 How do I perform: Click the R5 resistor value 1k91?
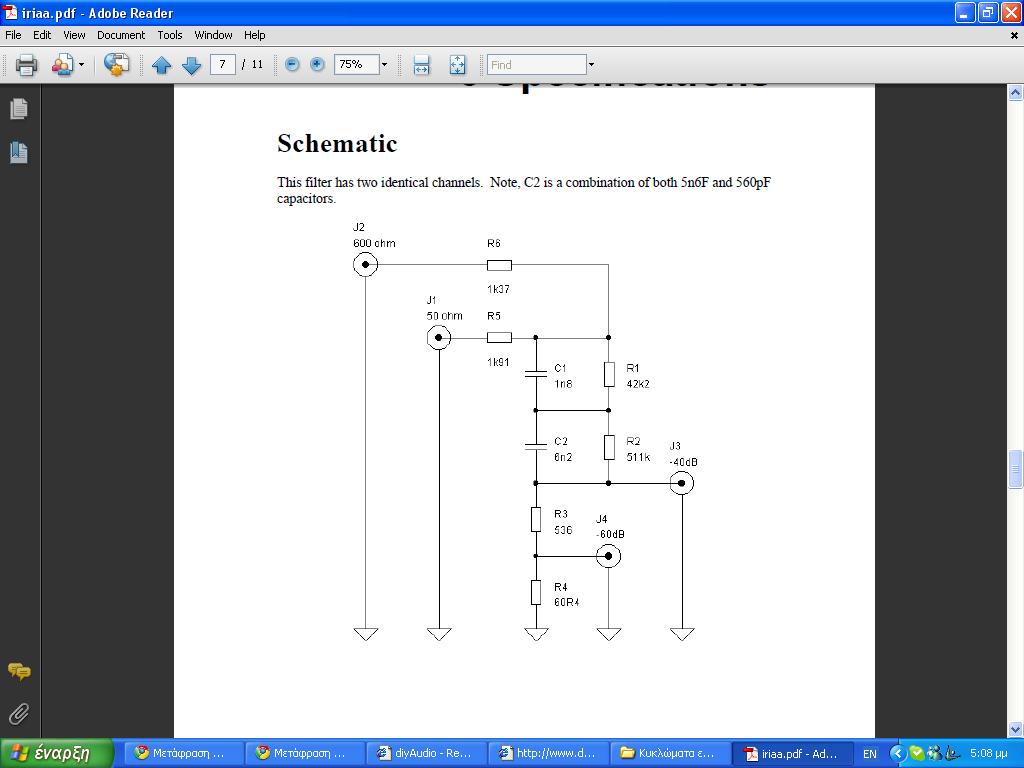click(x=498, y=362)
